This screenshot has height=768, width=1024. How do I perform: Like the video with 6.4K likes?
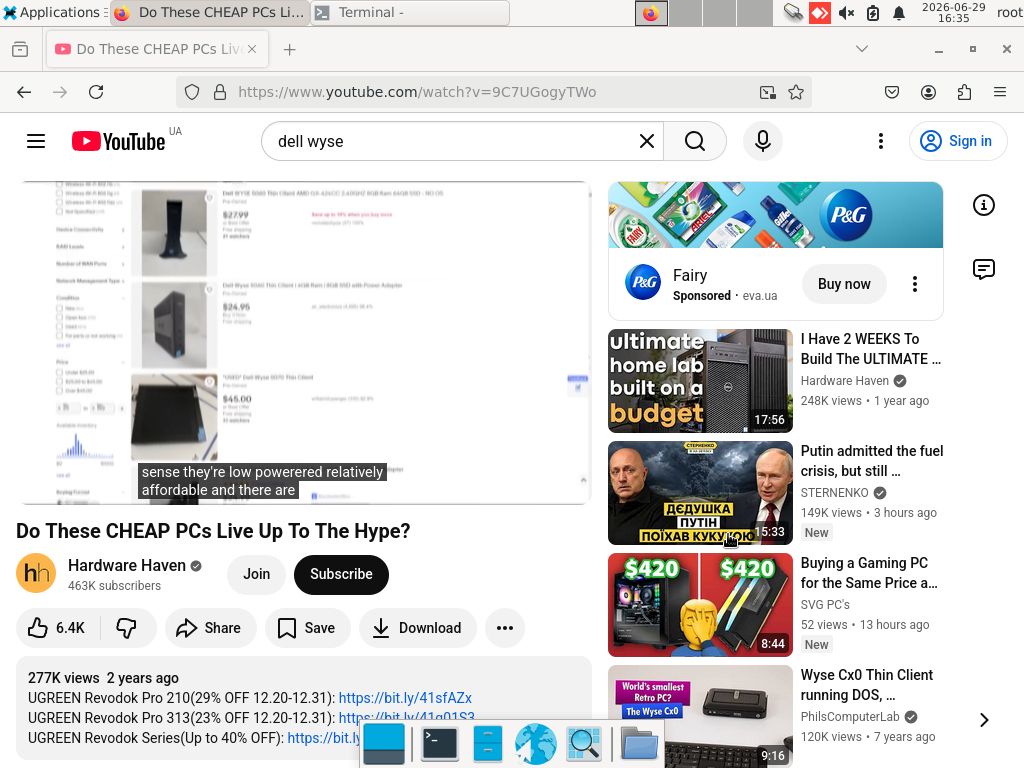point(57,628)
